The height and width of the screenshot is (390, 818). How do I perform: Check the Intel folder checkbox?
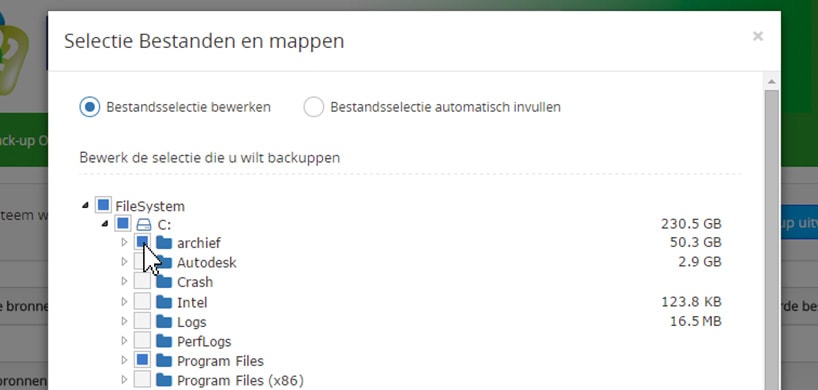point(142,301)
